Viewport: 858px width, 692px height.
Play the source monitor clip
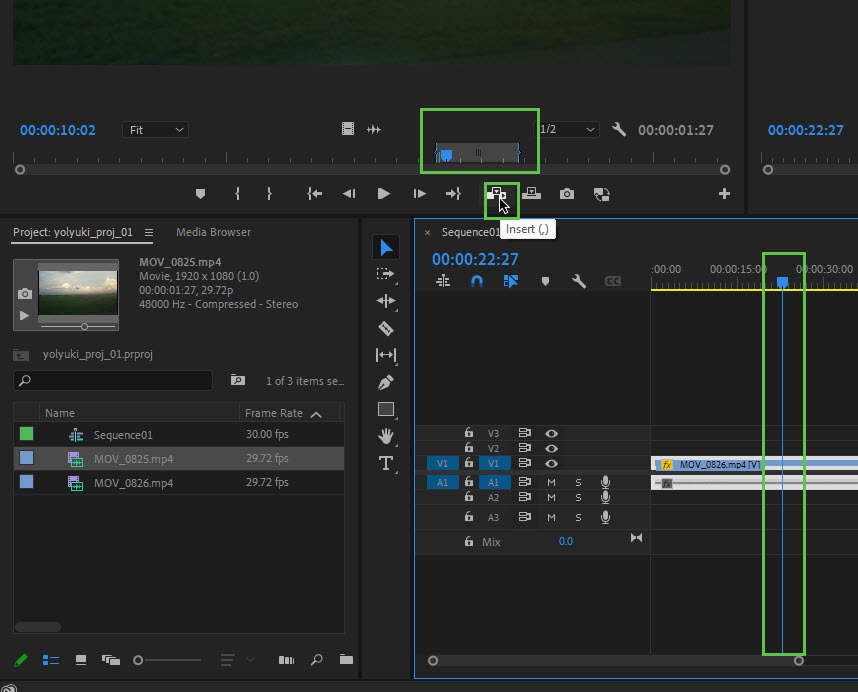[384, 194]
